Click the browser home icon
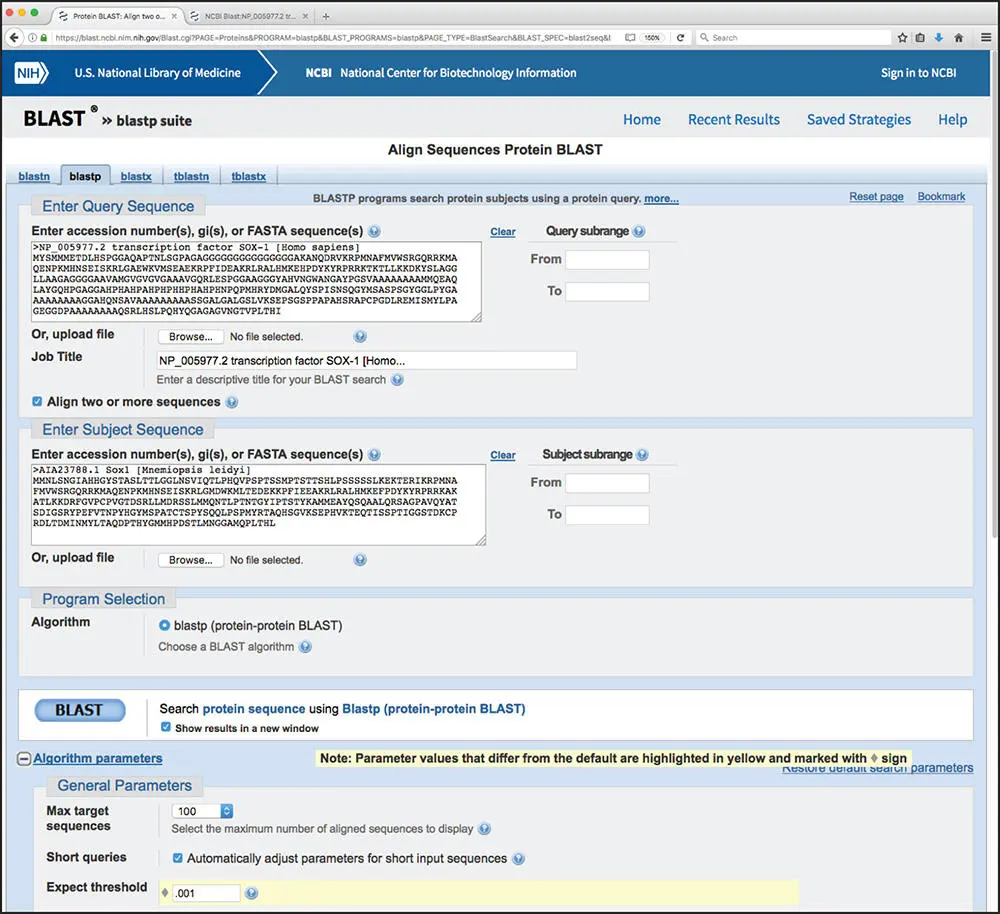 (x=958, y=38)
